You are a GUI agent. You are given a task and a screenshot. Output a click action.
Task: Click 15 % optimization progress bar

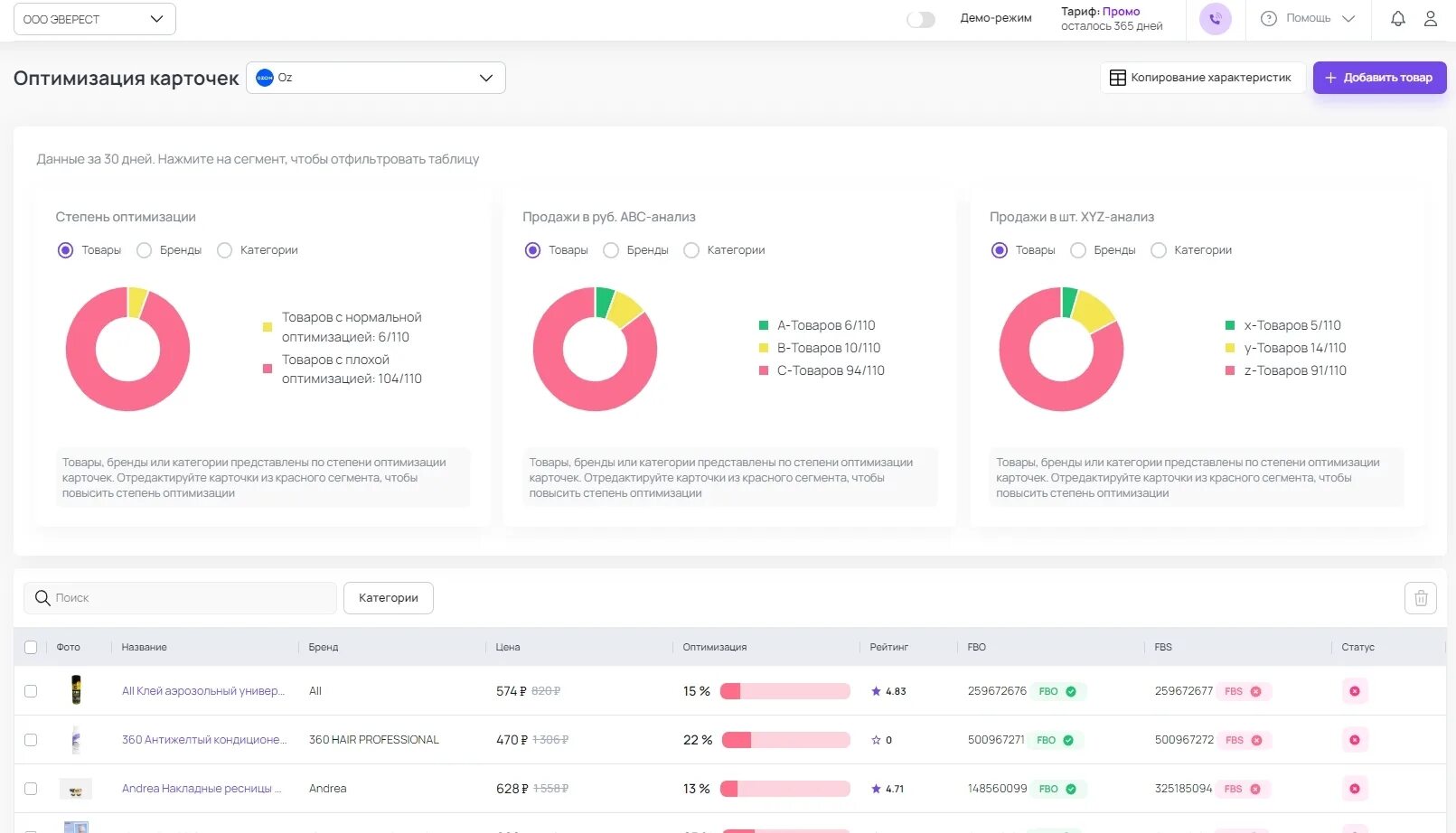coord(785,691)
